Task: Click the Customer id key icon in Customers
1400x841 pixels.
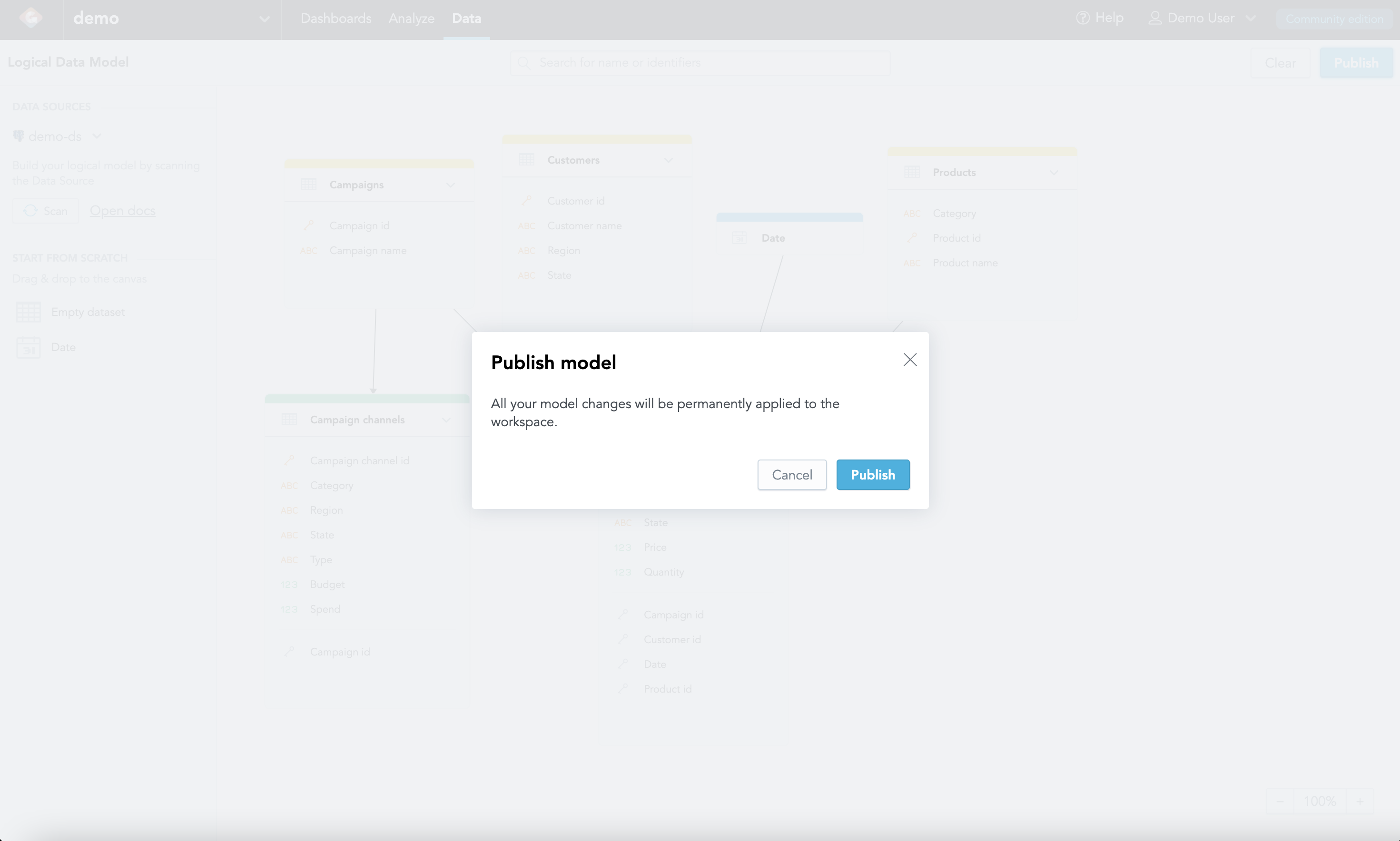Action: (x=526, y=201)
